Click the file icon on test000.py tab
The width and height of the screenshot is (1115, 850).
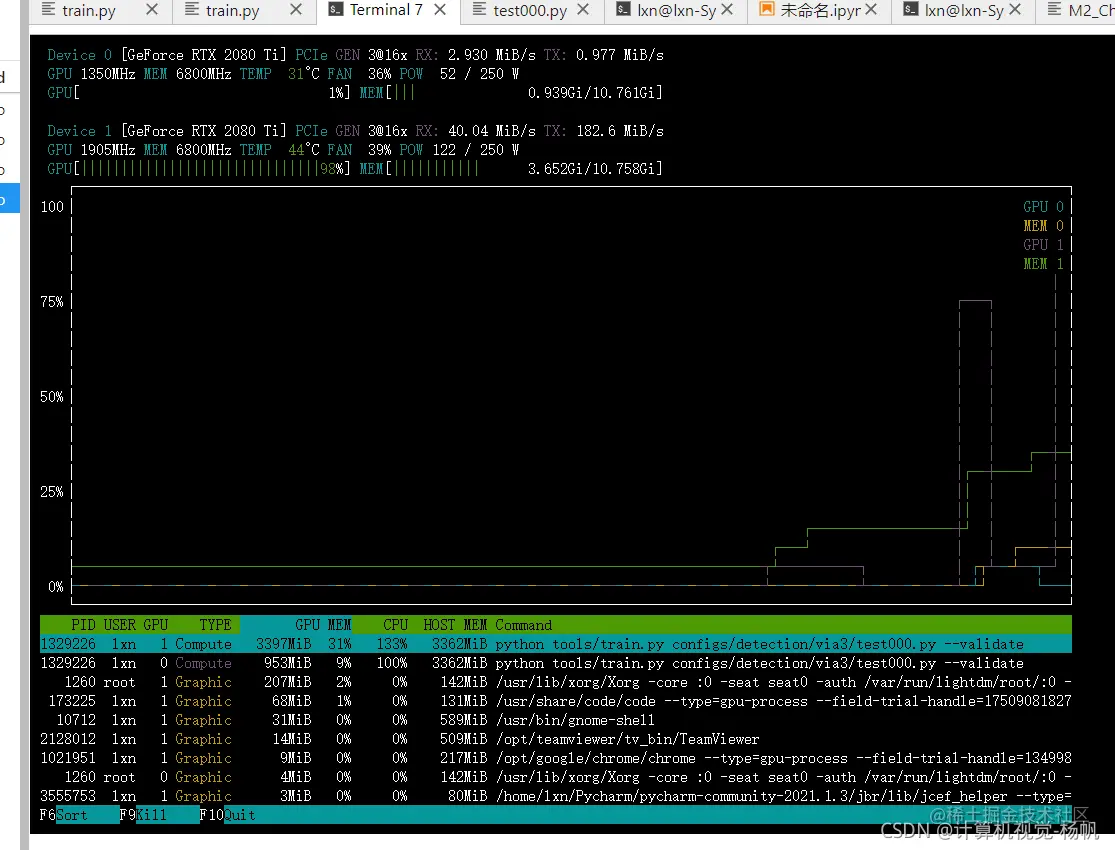[x=480, y=10]
